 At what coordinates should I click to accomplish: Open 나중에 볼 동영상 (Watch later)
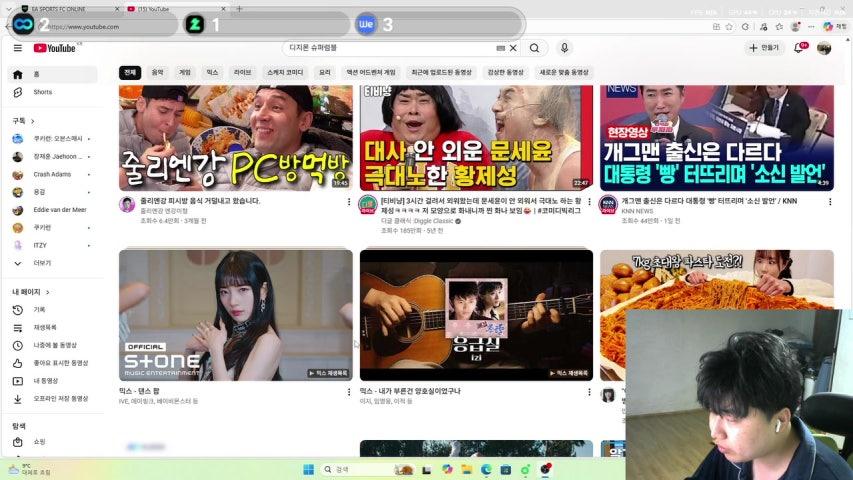57,345
